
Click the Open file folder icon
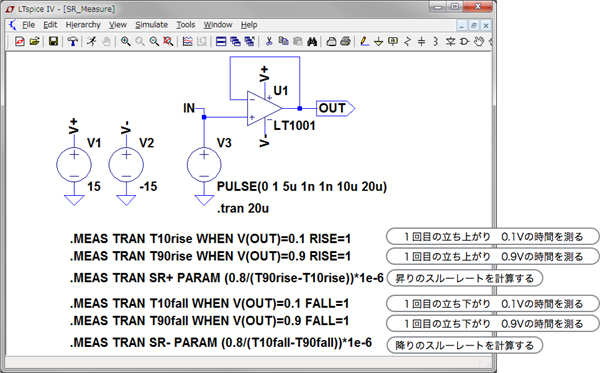tap(34, 41)
